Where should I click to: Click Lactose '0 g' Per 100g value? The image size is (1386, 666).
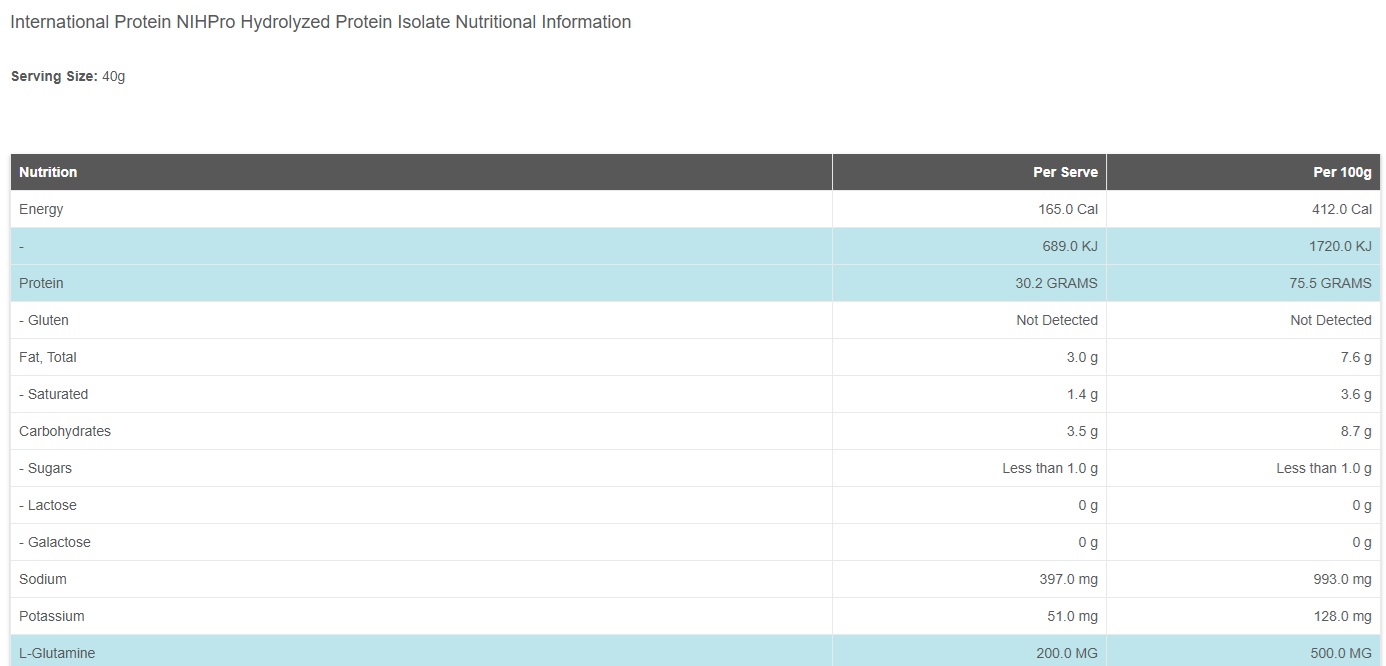click(1362, 505)
